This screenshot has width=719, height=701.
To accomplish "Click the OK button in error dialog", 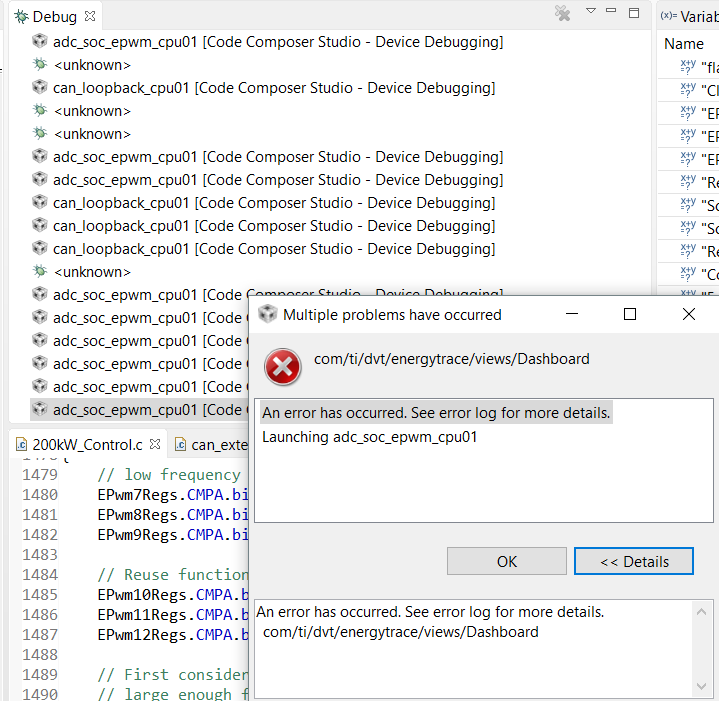I will (x=507, y=561).
